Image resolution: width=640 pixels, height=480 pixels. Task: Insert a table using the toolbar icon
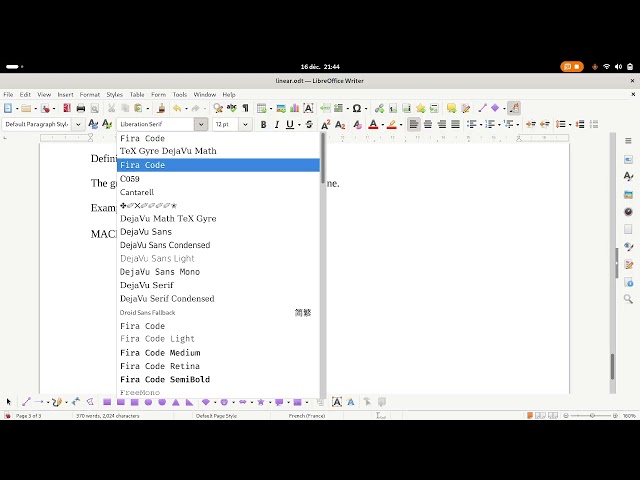click(262, 108)
